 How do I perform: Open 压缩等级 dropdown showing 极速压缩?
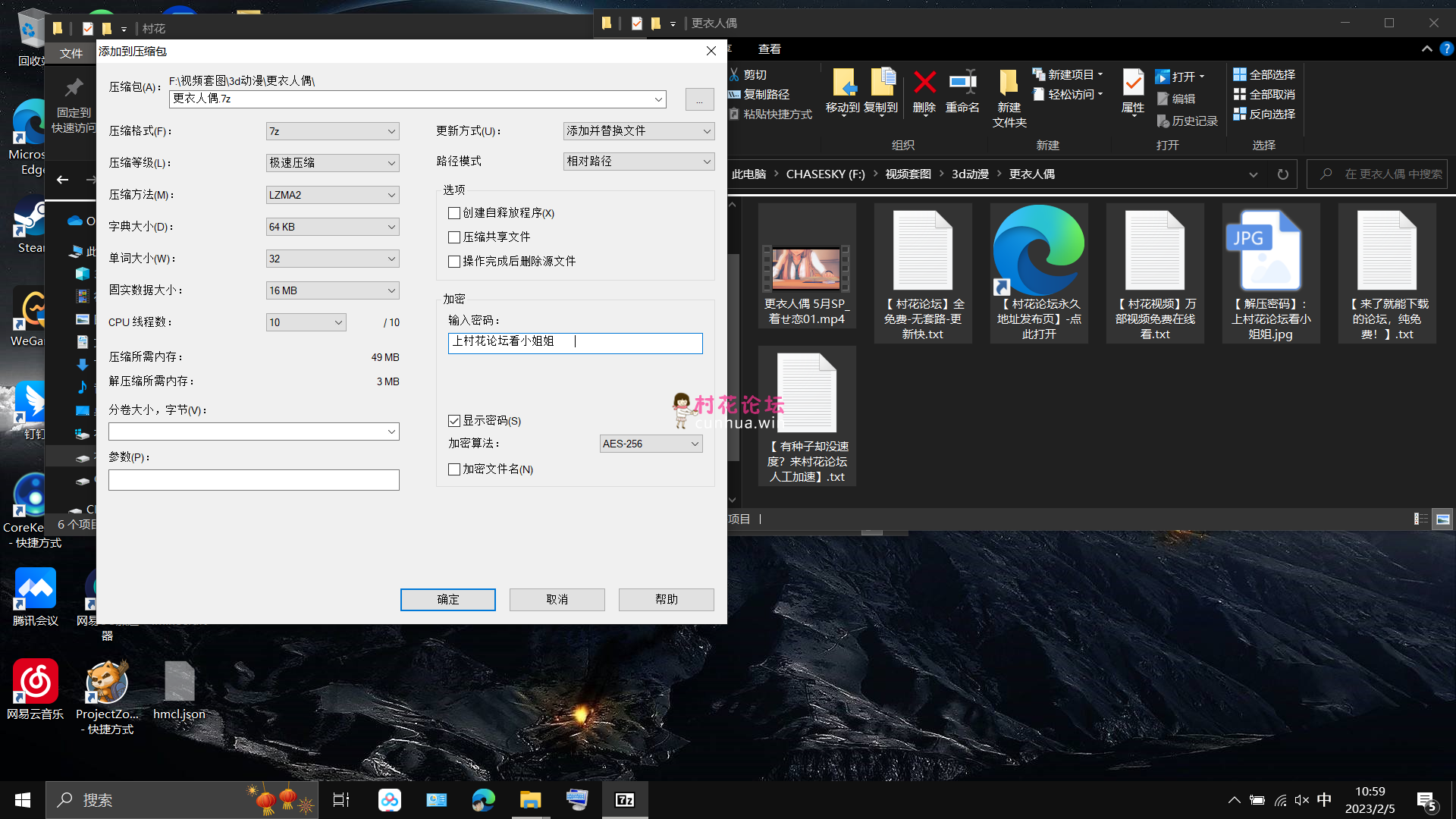tap(332, 163)
